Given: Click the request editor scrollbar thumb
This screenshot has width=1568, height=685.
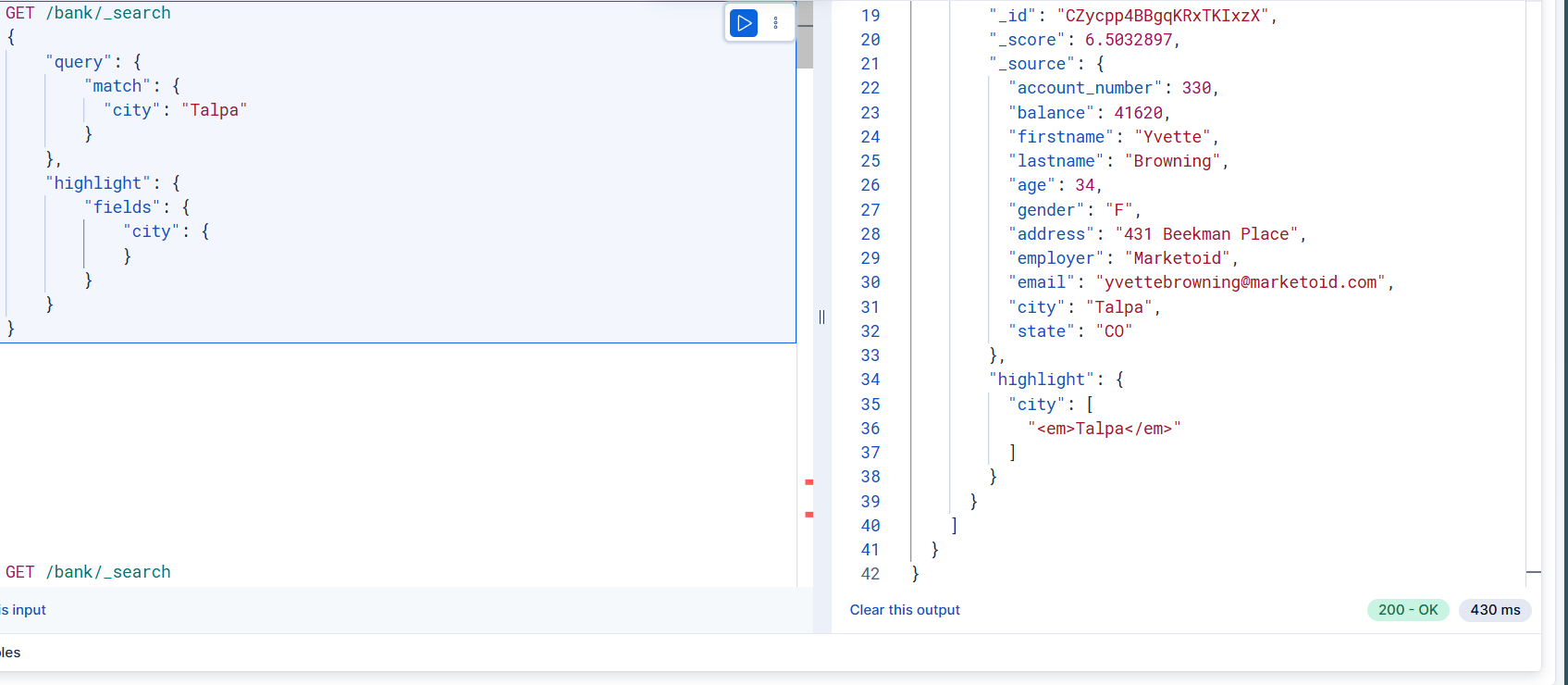Looking at the screenshot, I should pos(805,35).
